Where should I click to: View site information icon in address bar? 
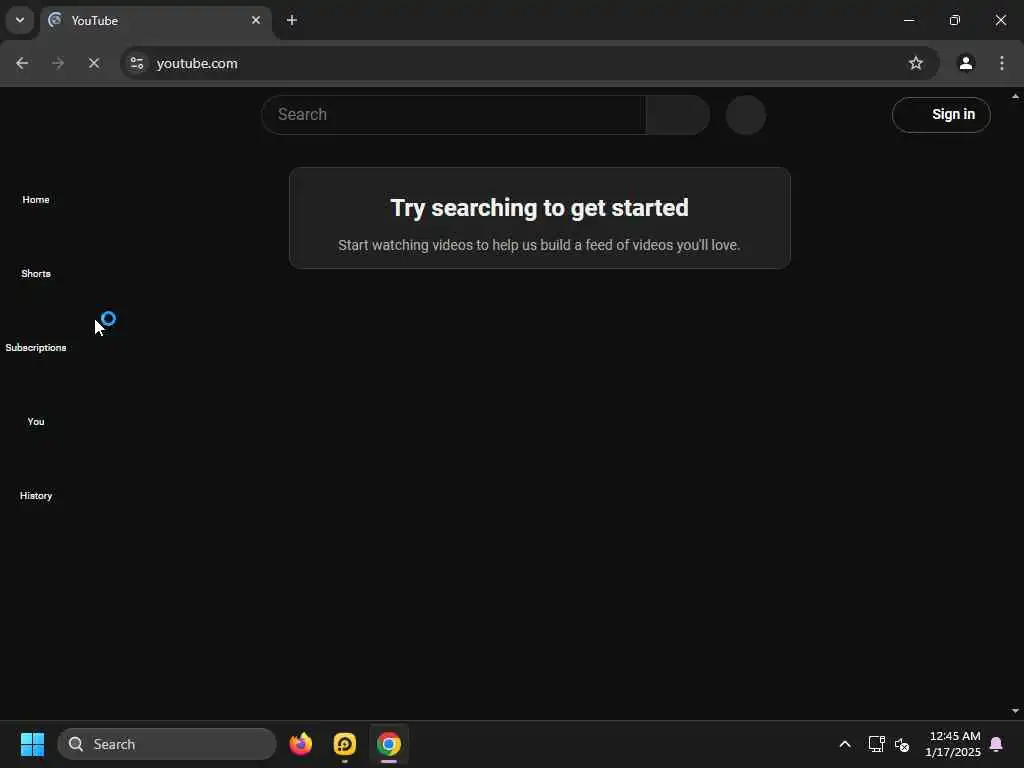pyautogui.click(x=136, y=63)
